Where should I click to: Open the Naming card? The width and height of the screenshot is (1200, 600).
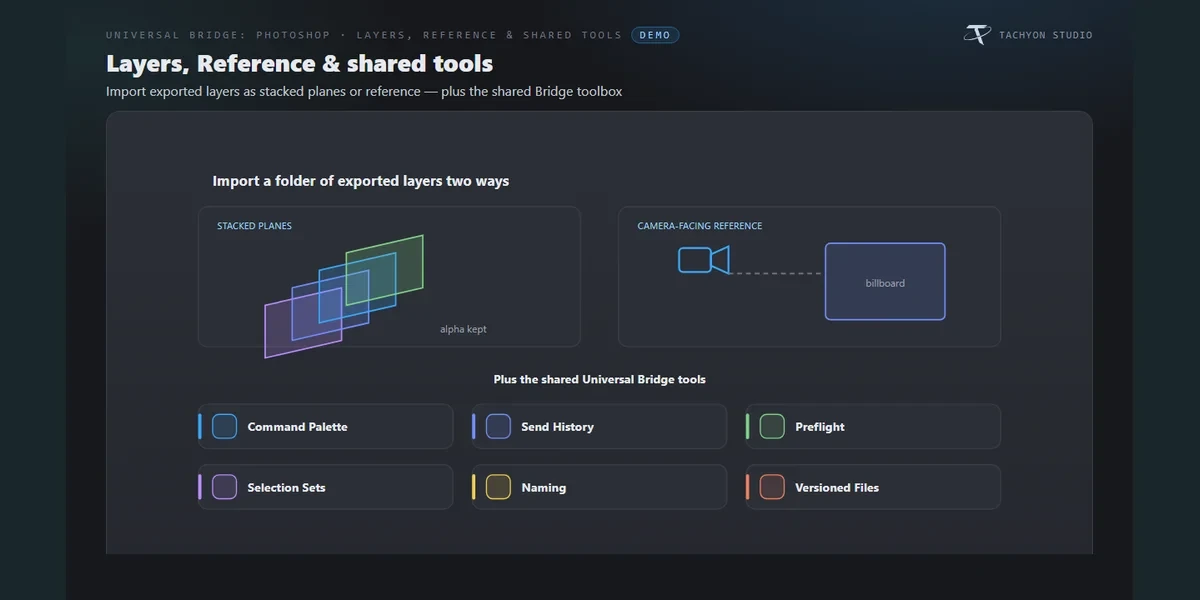tap(600, 487)
